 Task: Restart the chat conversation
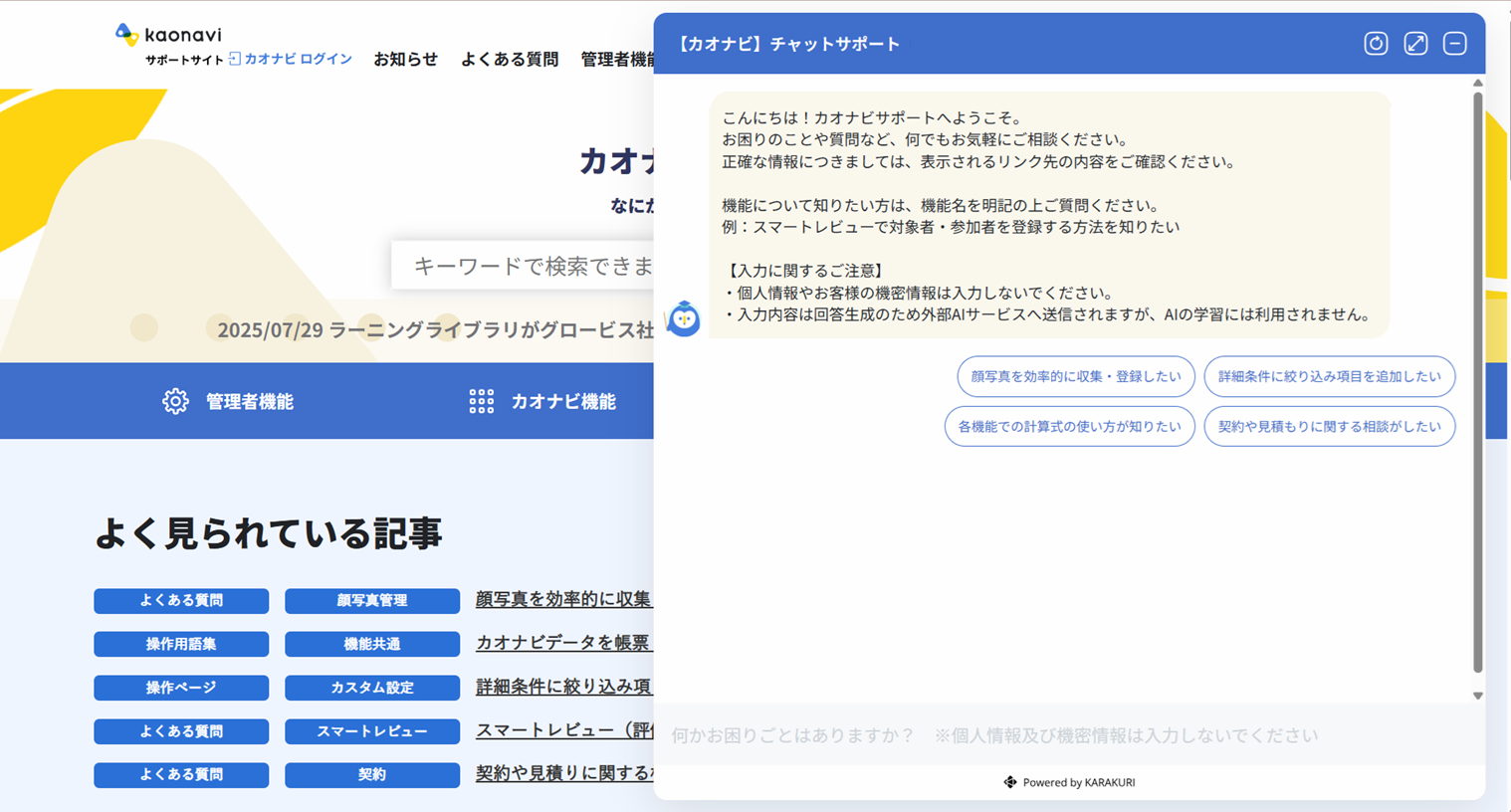coord(1375,43)
